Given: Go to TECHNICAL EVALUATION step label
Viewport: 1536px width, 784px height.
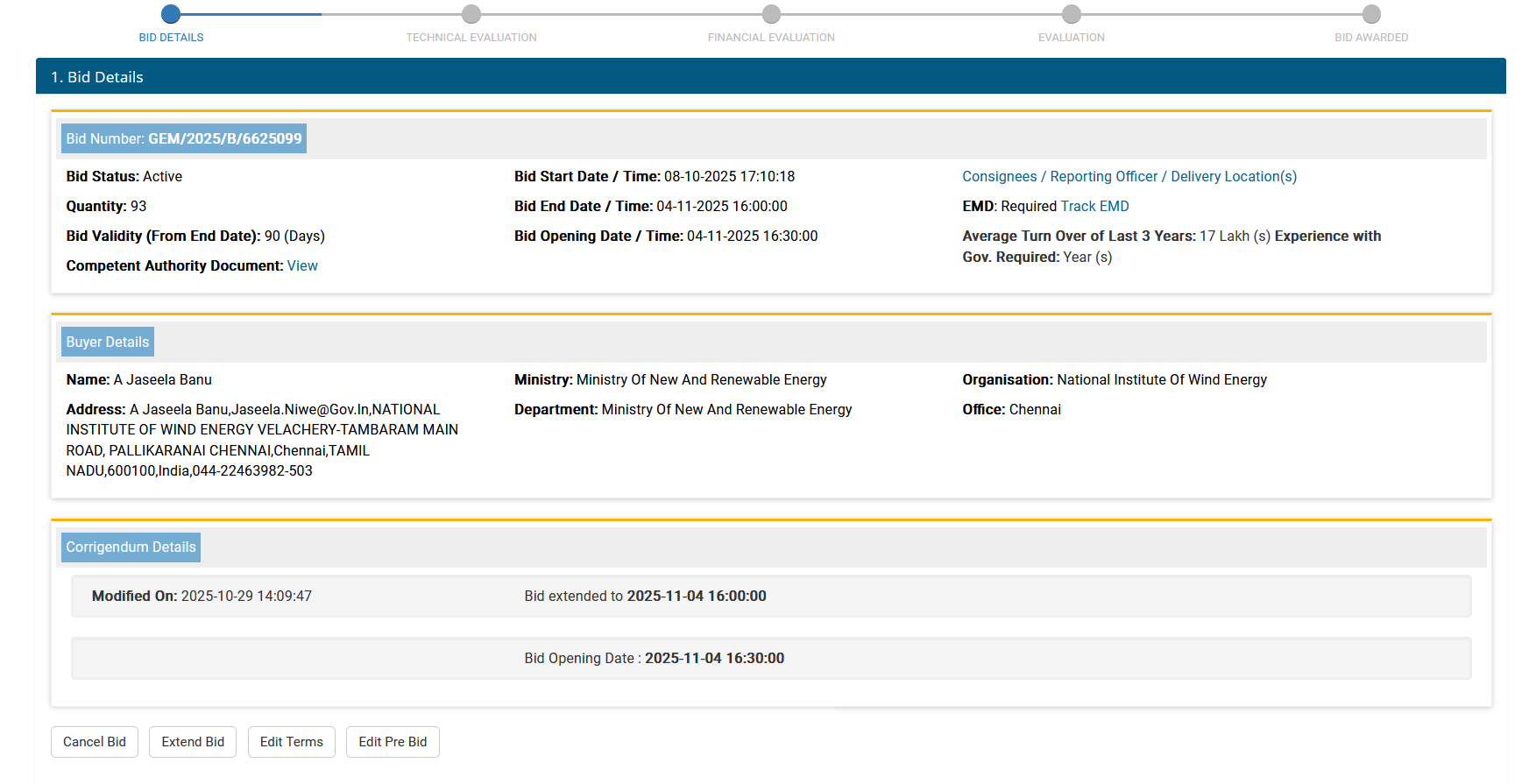Looking at the screenshot, I should coord(471,38).
